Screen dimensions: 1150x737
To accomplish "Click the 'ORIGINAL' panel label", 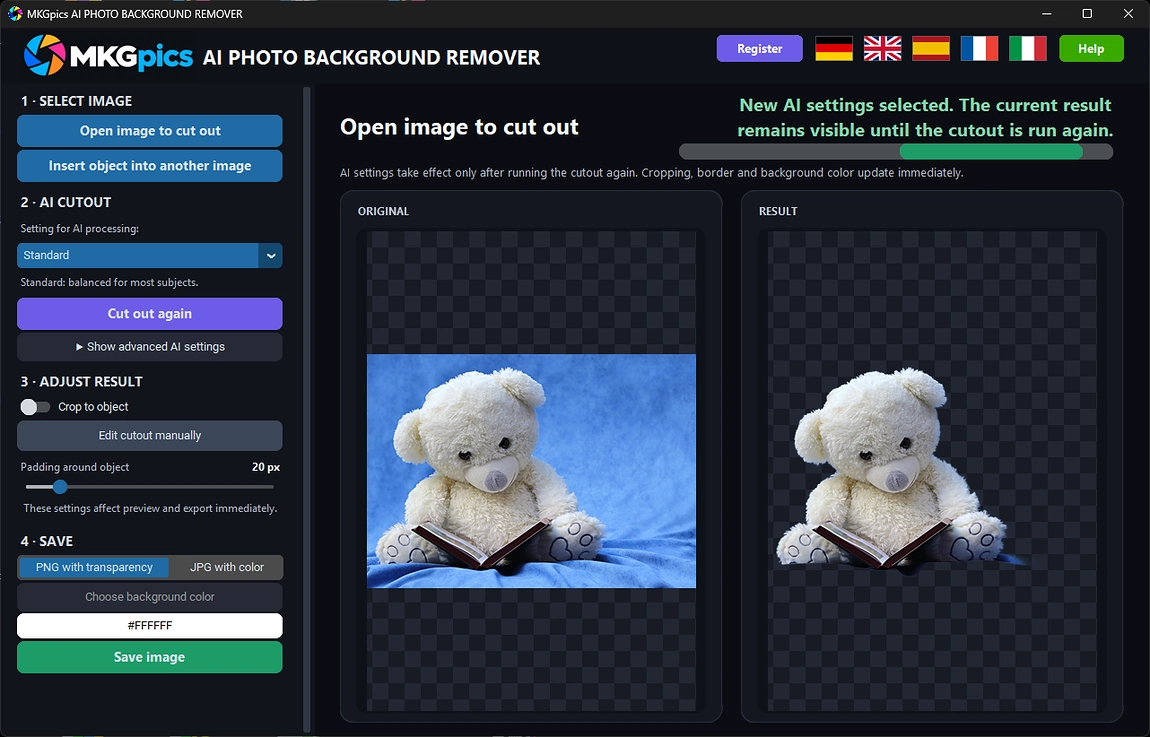I will click(x=383, y=211).
